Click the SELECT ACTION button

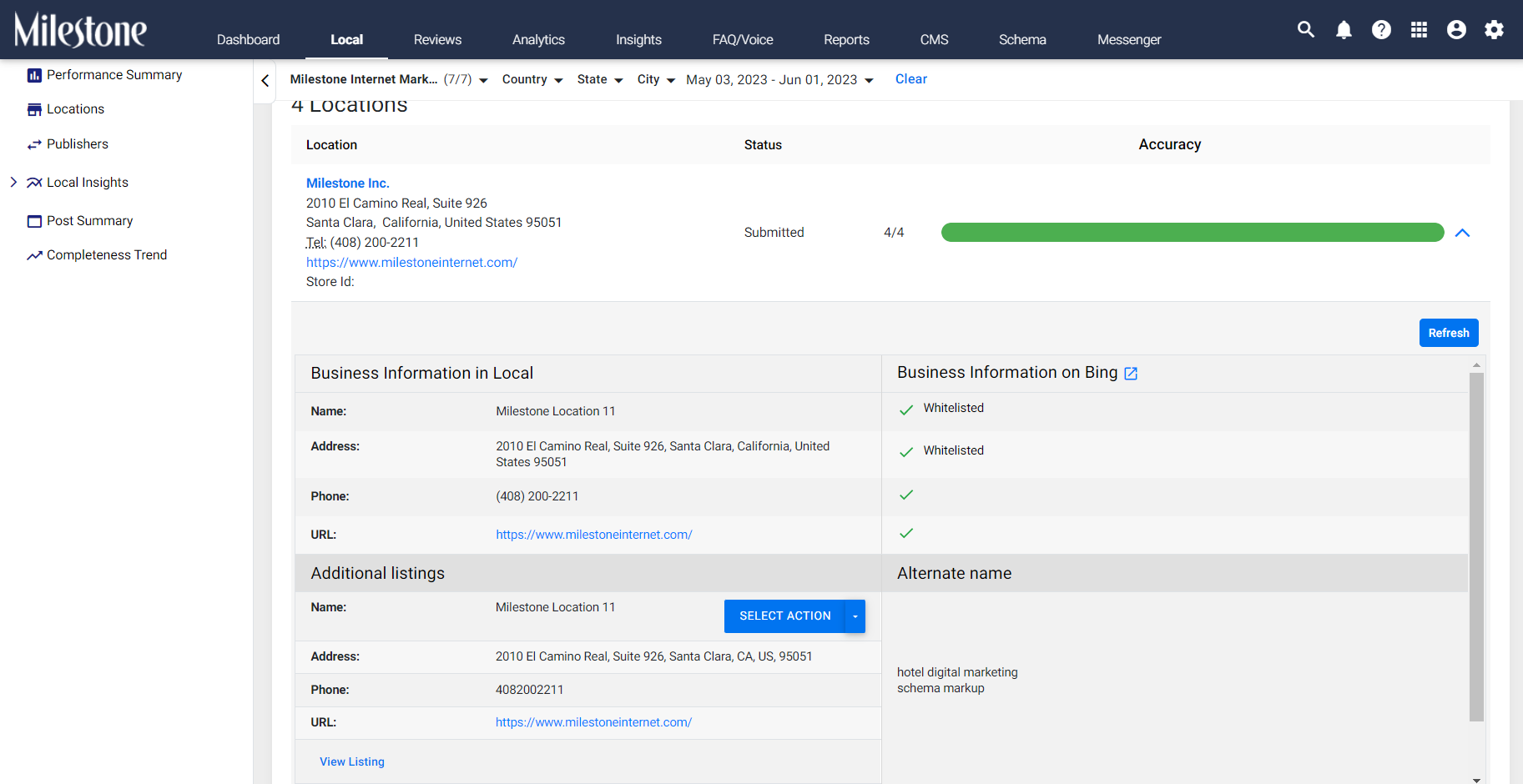point(784,616)
